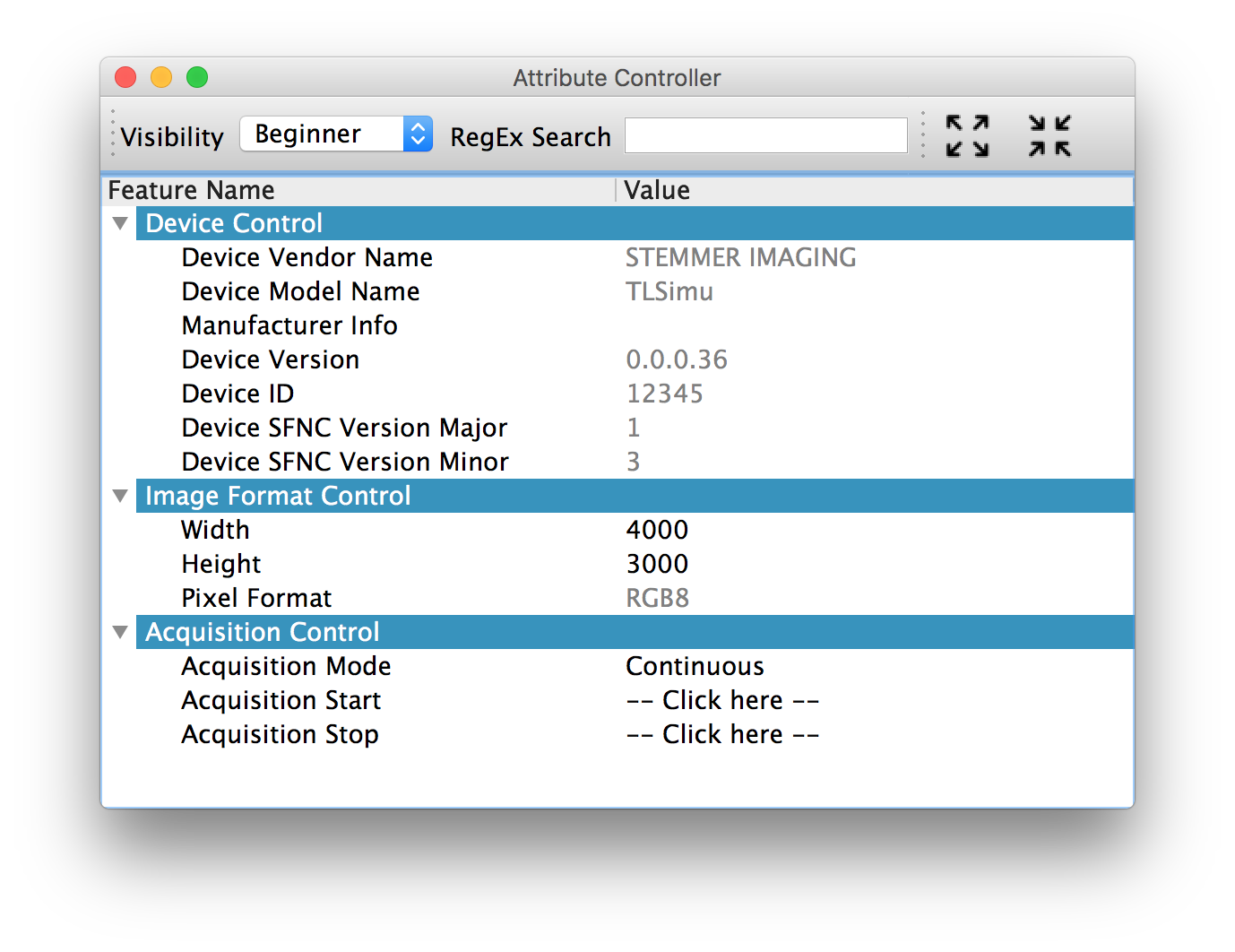This screenshot has width=1235, height=952.
Task: Close the Attribute Controller window
Action: coord(125,77)
